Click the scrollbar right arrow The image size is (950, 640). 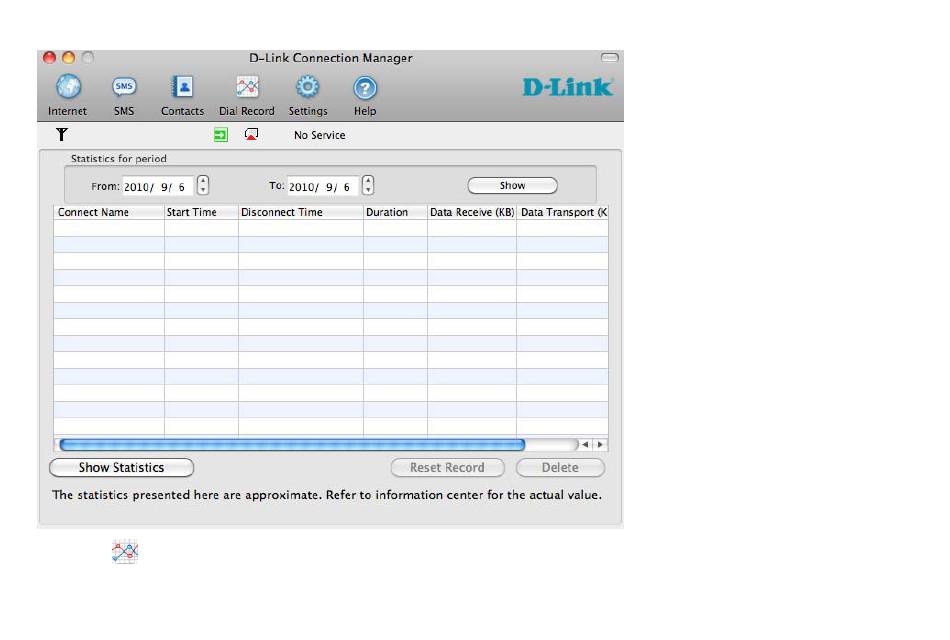tap(600, 444)
